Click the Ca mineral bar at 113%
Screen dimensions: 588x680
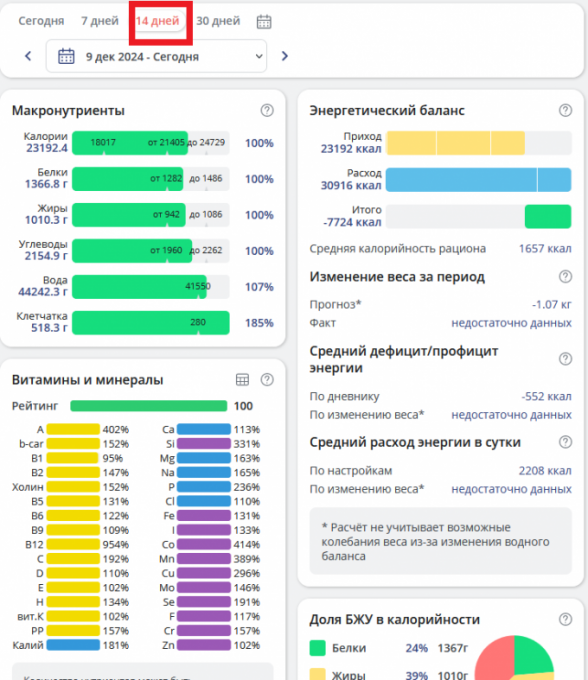(203, 429)
